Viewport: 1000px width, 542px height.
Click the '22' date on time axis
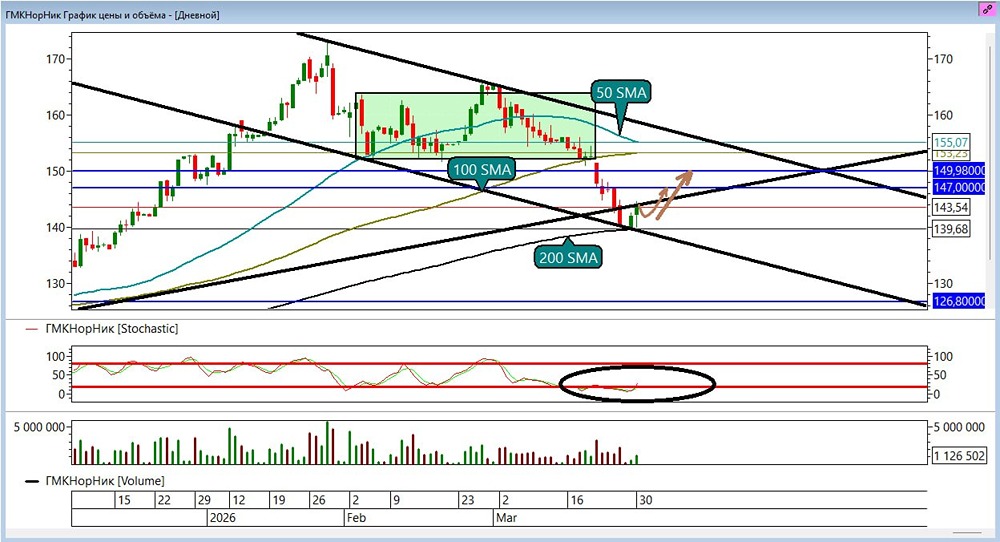(165, 500)
